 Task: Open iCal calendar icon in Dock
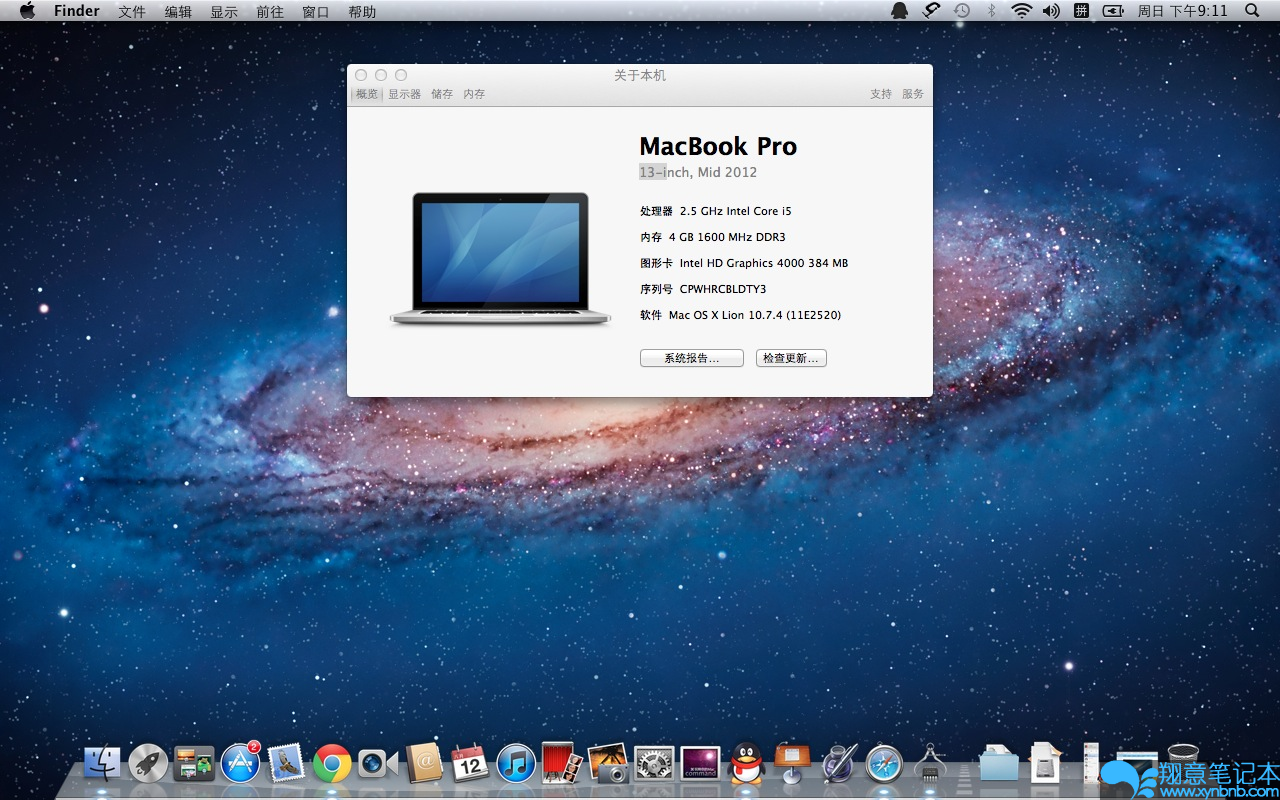pos(470,763)
